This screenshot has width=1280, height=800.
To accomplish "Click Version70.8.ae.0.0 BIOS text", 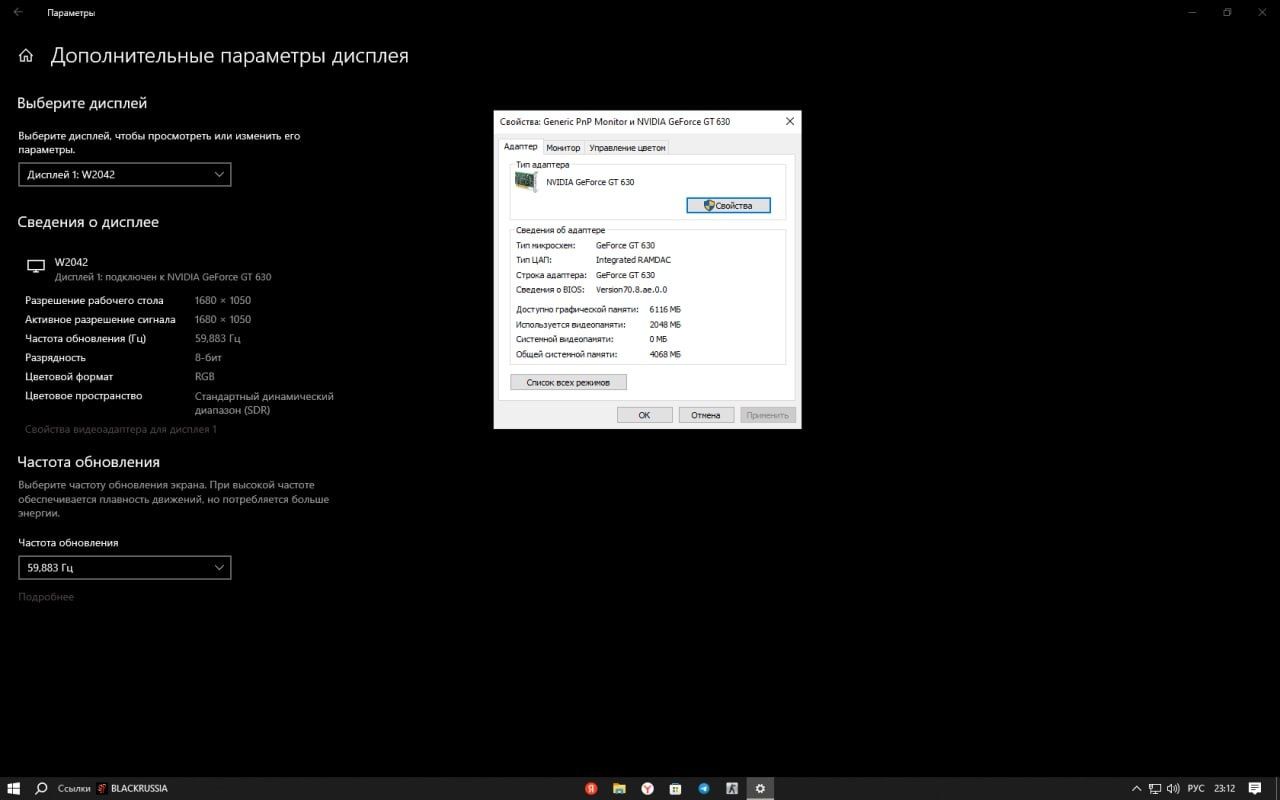I will click(631, 289).
